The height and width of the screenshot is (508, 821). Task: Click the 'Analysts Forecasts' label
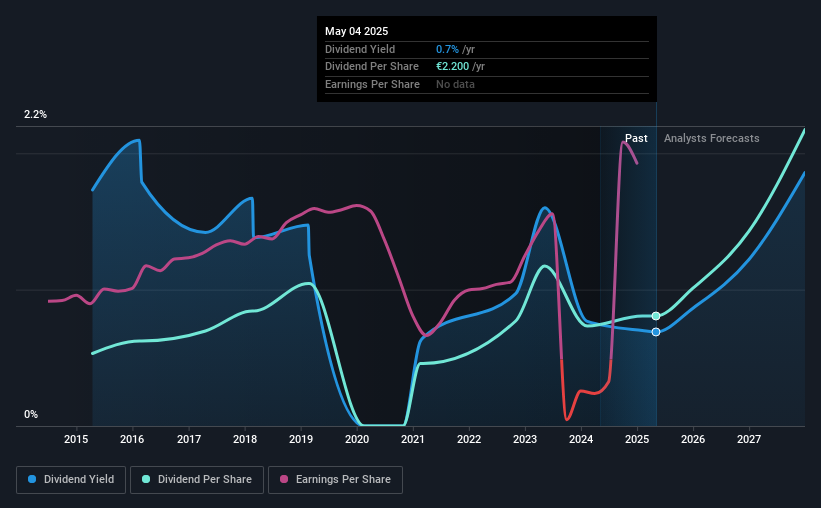pos(712,138)
